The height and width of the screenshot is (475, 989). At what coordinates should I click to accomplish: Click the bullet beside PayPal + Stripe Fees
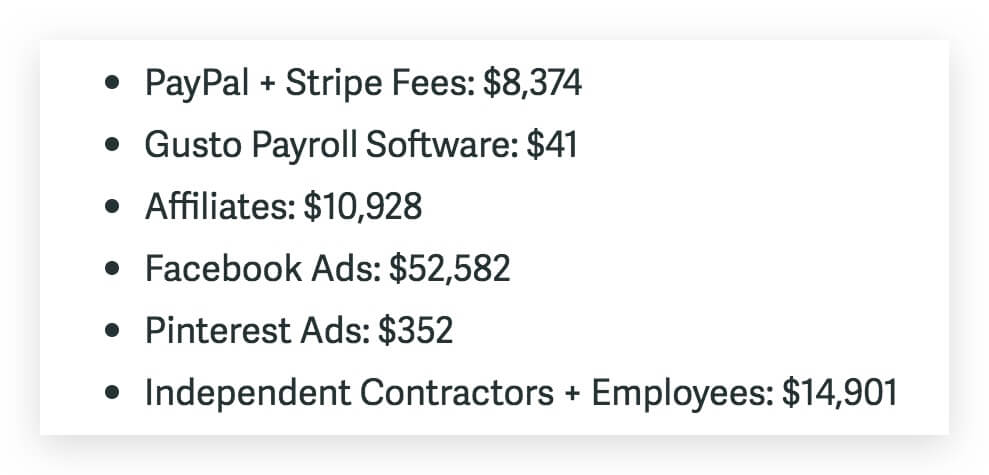112,84
